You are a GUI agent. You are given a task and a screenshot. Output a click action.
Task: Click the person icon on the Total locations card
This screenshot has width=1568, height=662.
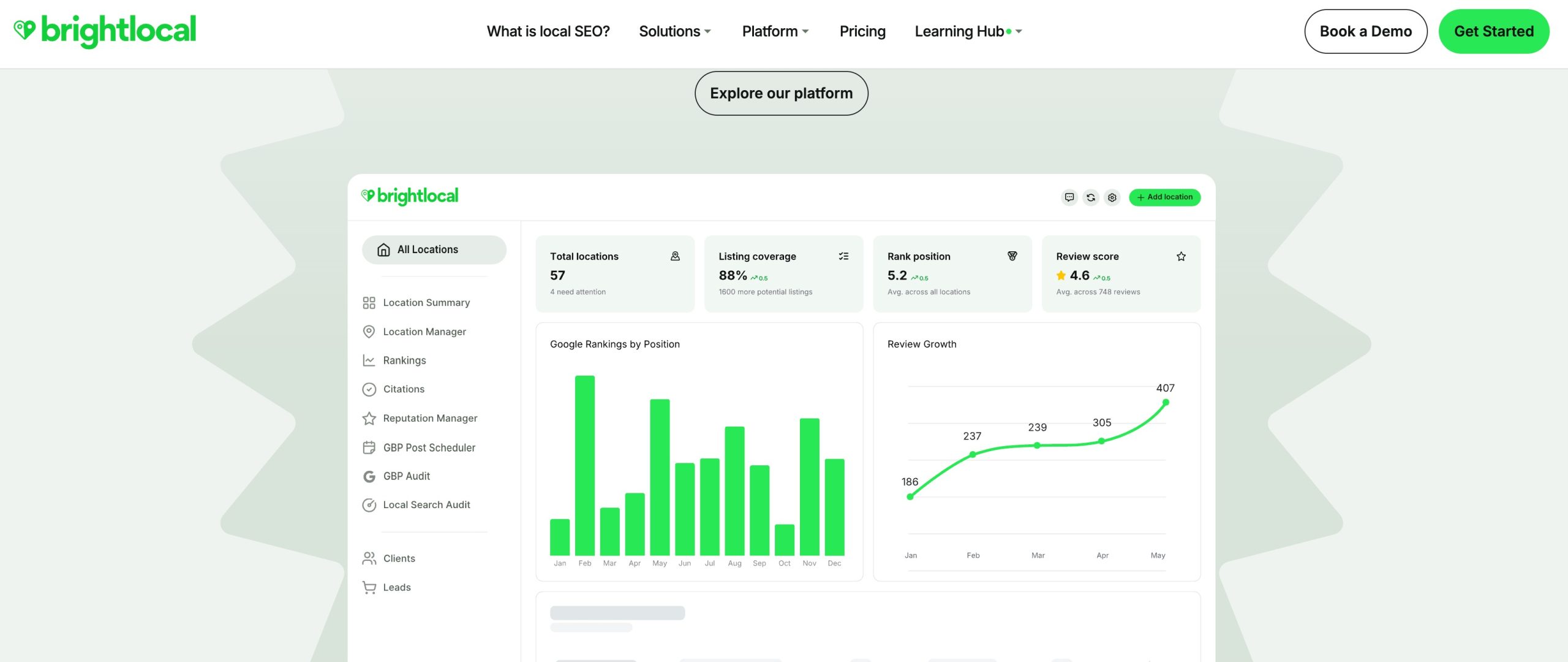point(675,256)
